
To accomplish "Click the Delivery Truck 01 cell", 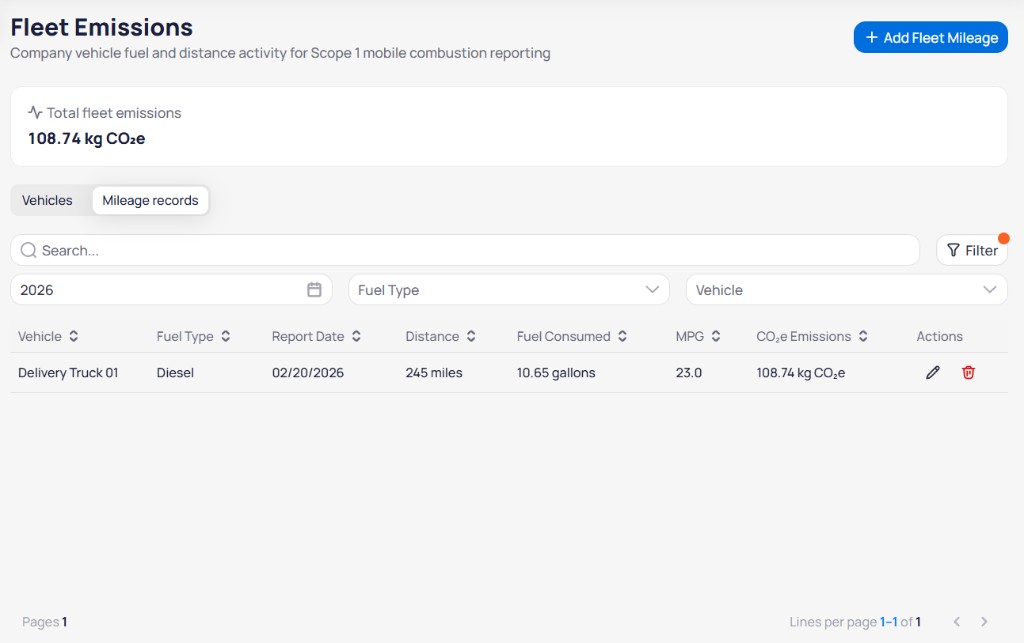I will click(68, 373).
